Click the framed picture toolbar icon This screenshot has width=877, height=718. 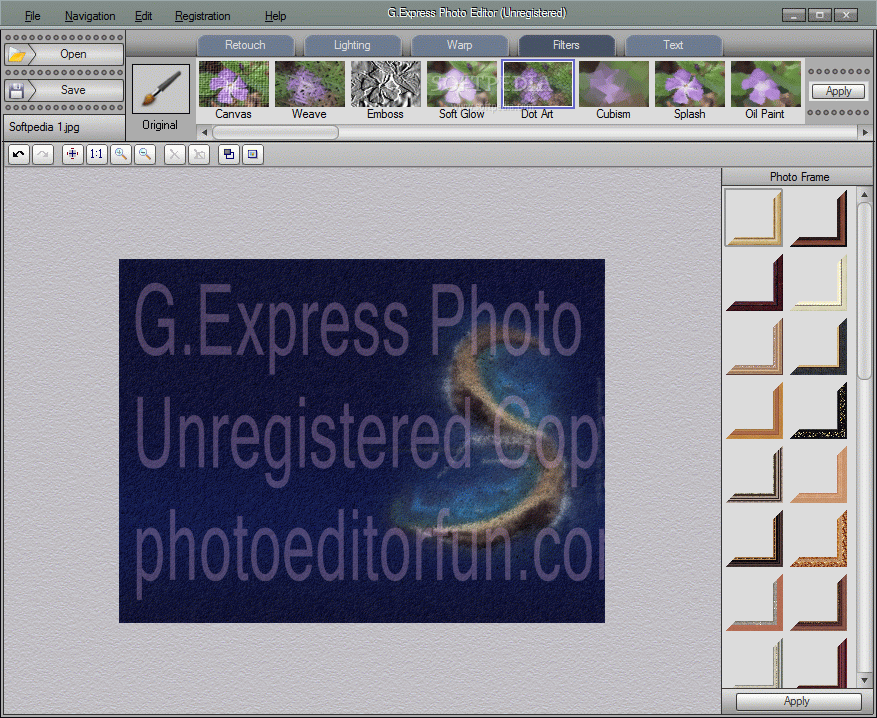[x=253, y=154]
